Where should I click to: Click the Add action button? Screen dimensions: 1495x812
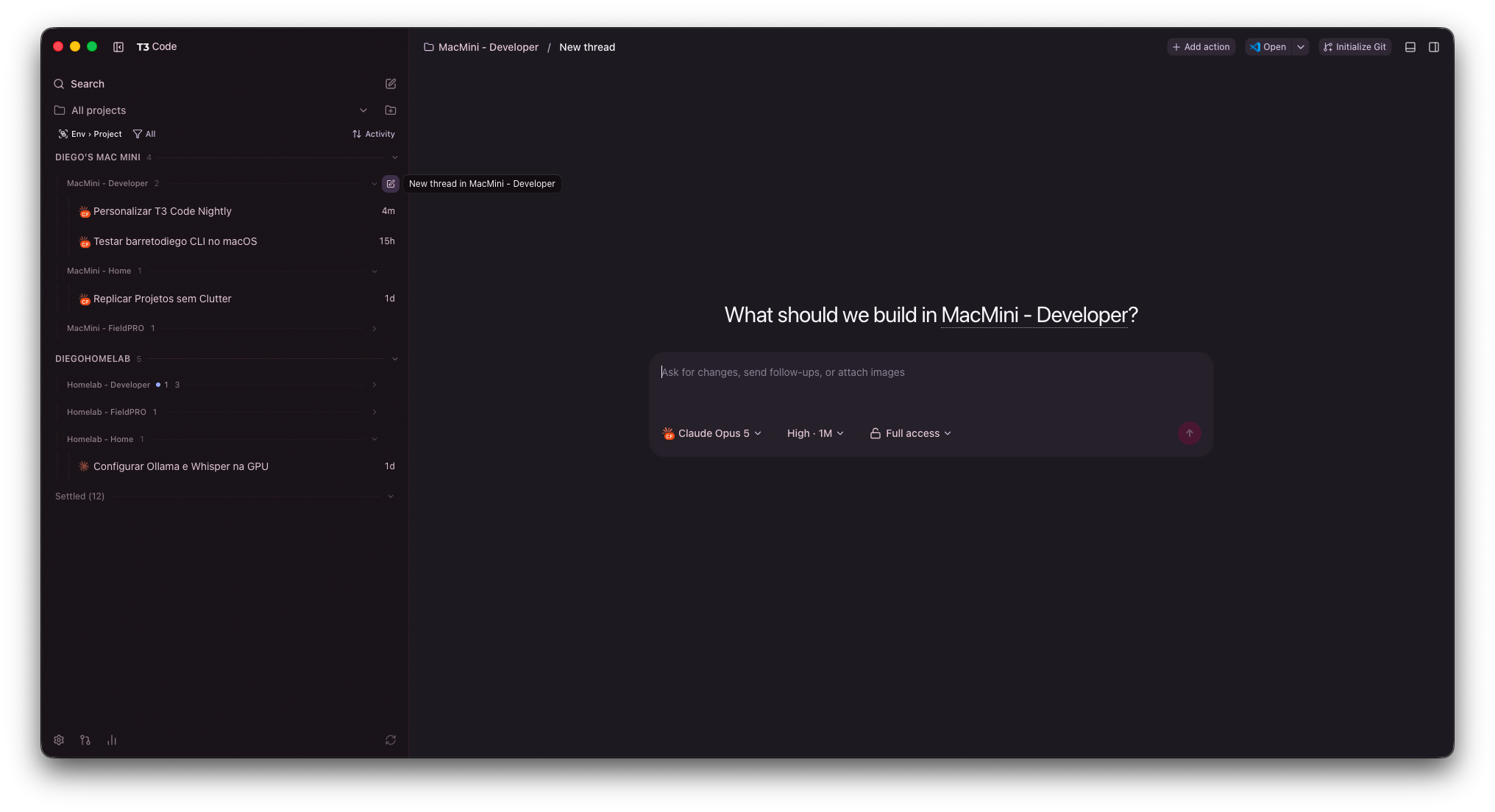(1201, 47)
